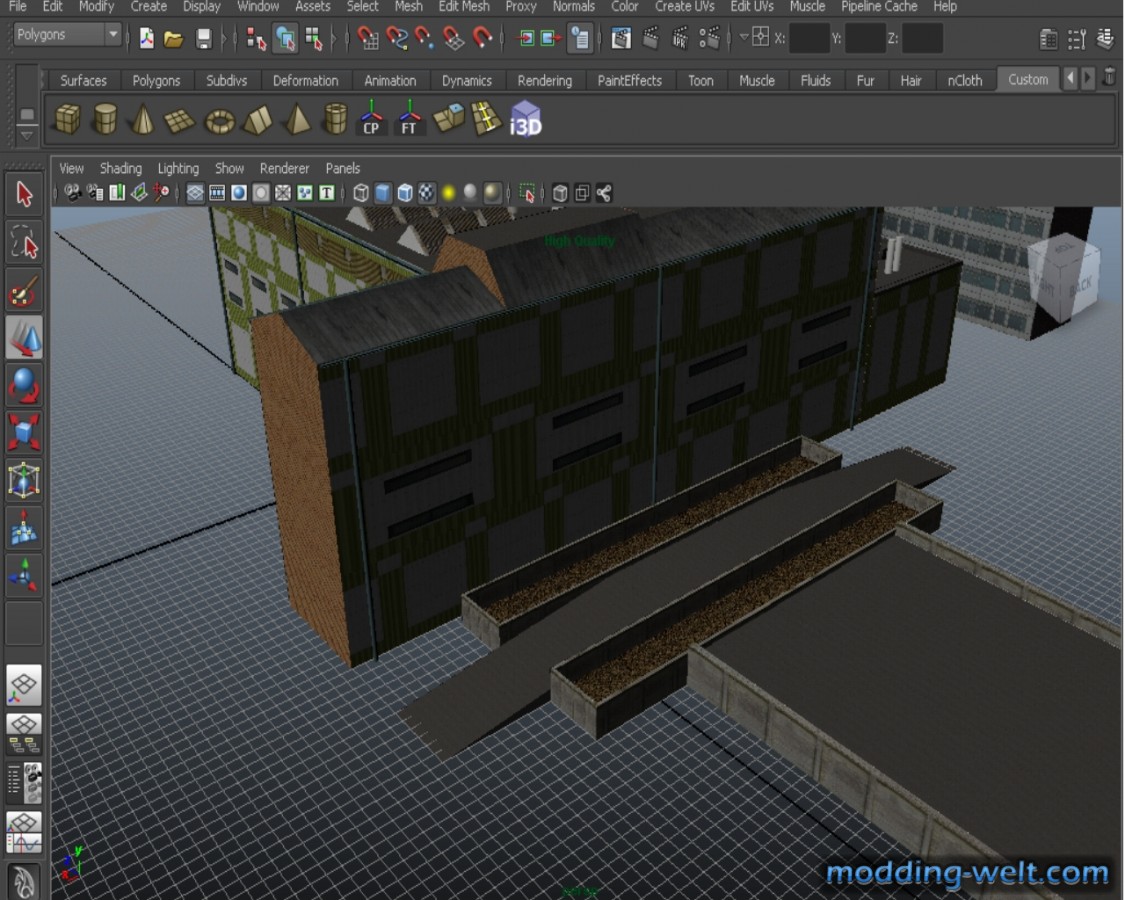Toggle viewport grid display icon
This screenshot has width=1125, height=900.
195,193
